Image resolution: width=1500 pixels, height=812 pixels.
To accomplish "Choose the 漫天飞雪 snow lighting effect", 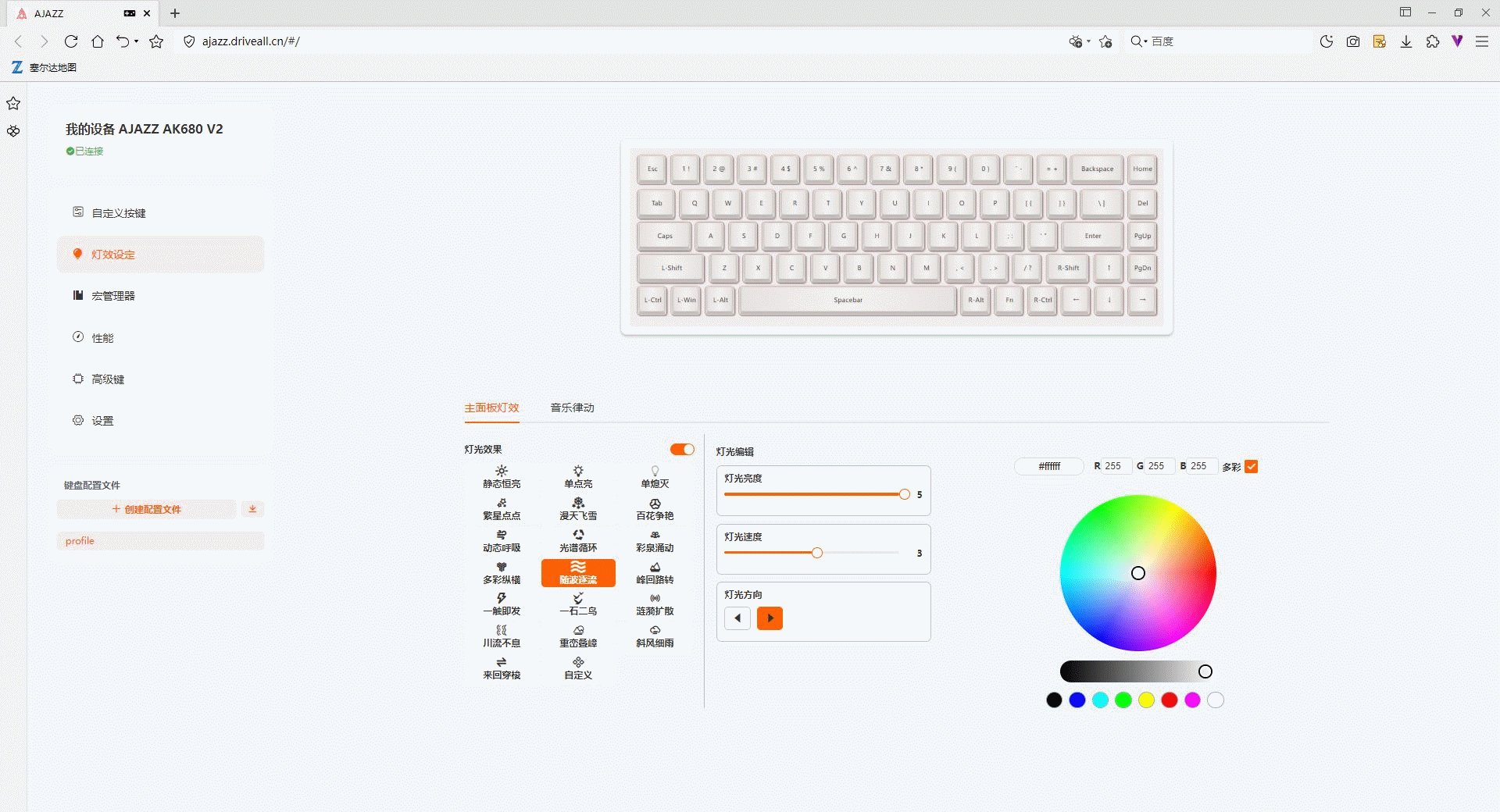I will coord(578,509).
